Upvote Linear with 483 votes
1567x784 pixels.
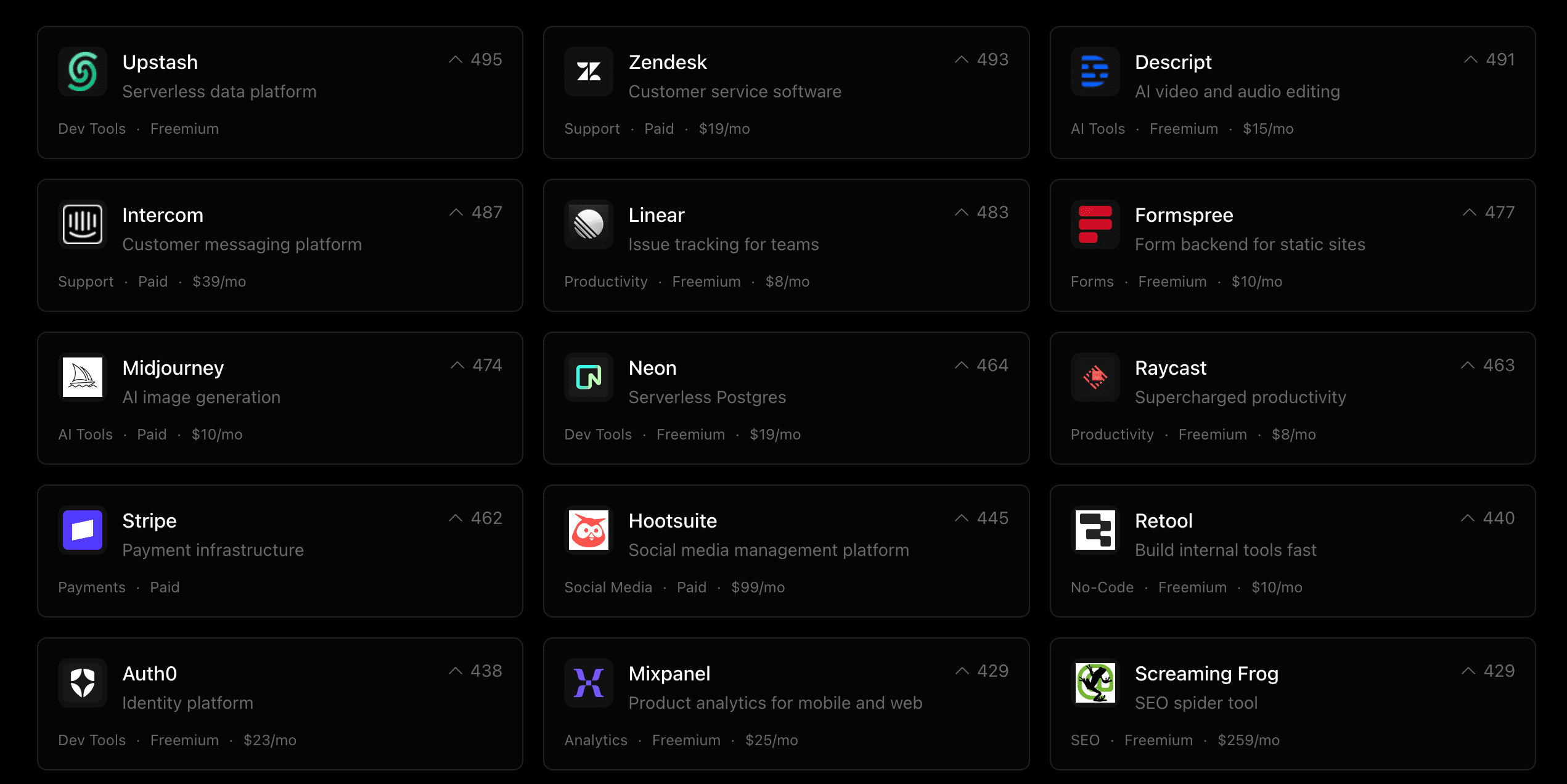pyautogui.click(x=962, y=213)
